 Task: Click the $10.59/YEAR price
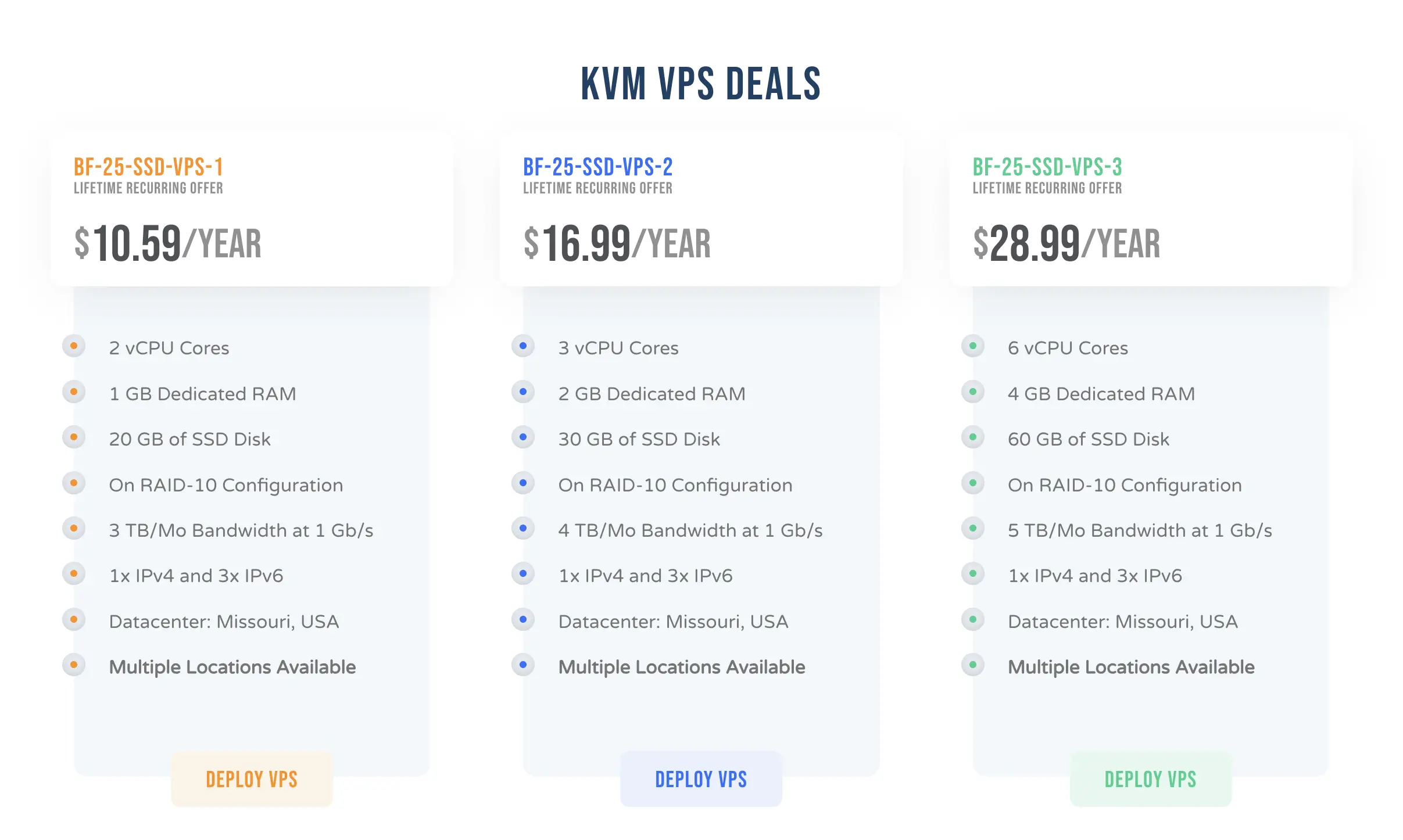[168, 243]
